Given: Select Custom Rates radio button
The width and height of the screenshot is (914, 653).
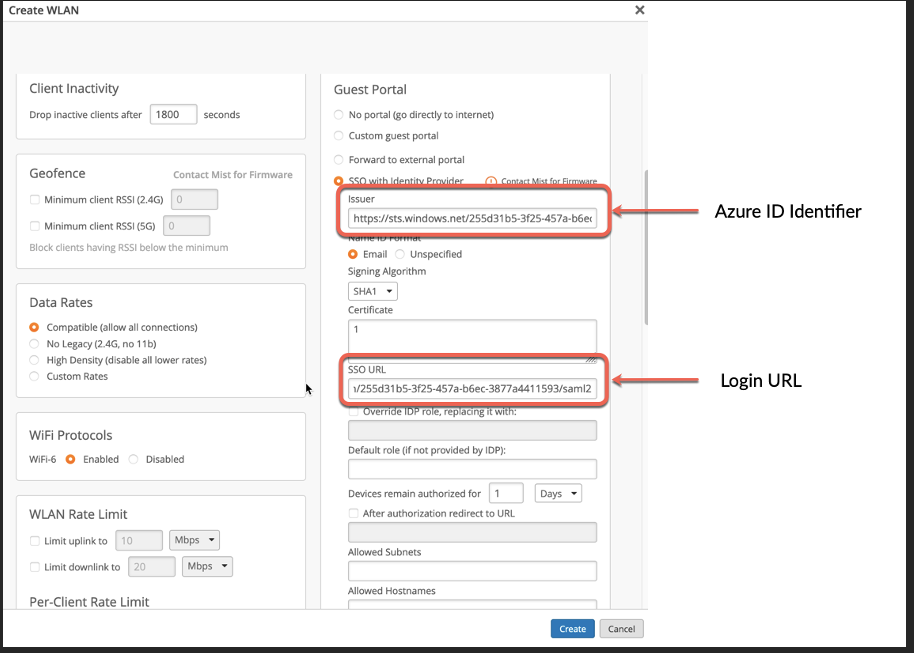Looking at the screenshot, I should click(x=35, y=376).
